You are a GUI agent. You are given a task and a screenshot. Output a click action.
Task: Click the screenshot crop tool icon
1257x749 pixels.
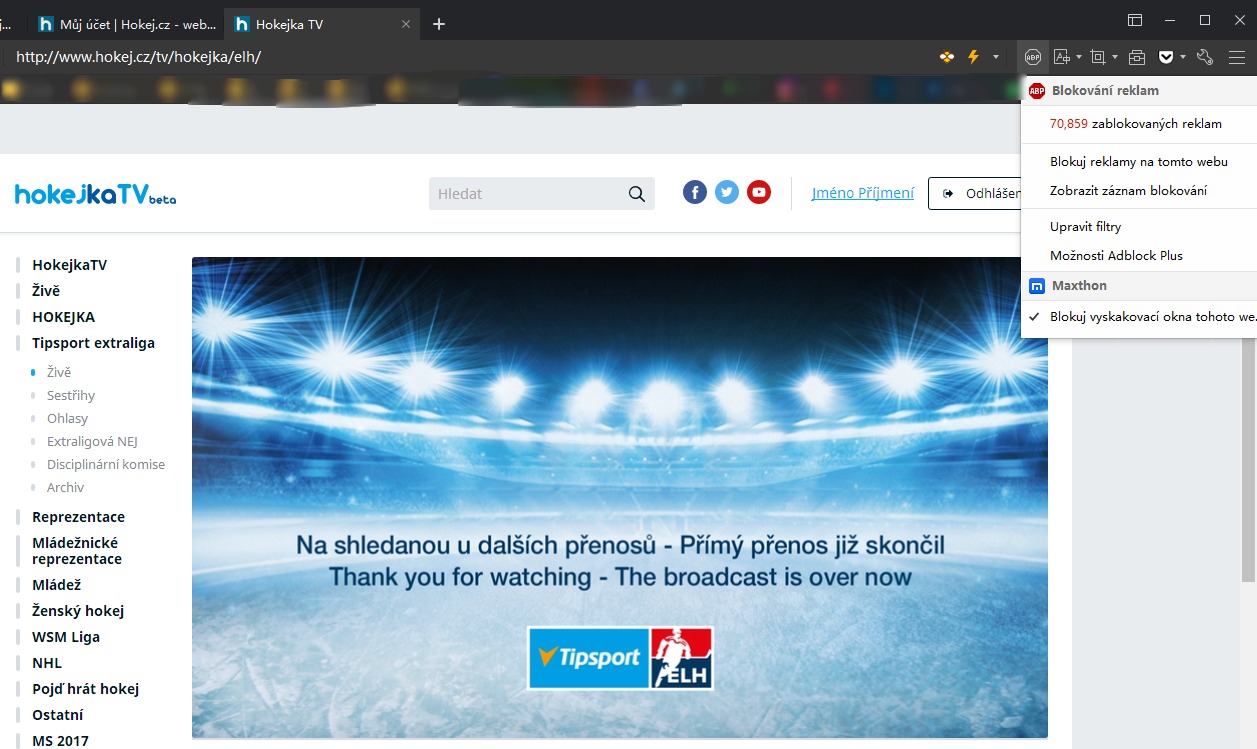pyautogui.click(x=1098, y=57)
